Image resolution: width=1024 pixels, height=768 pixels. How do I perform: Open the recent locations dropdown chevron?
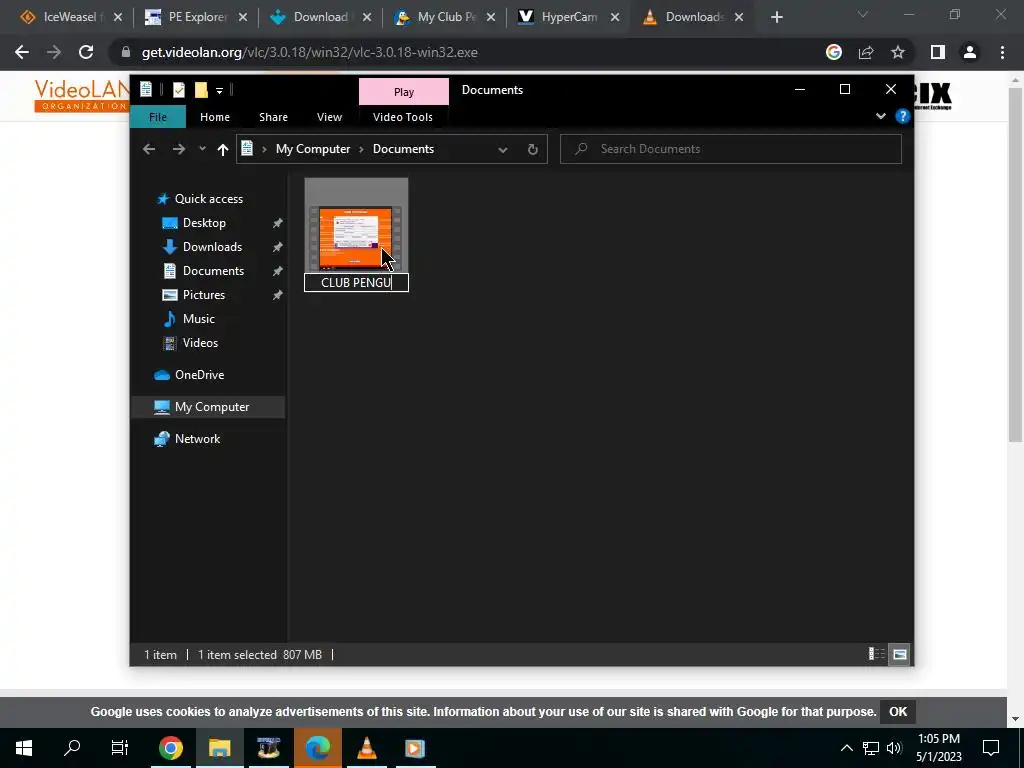[202, 149]
